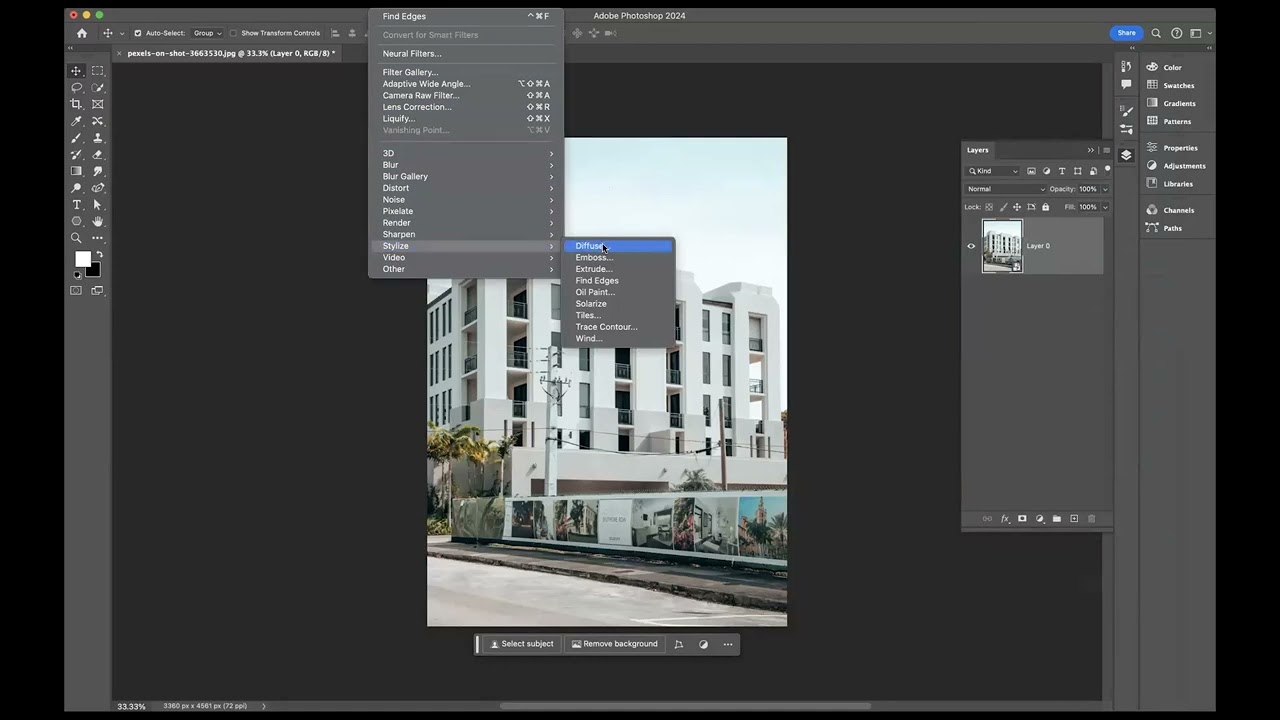Open layer filter Kind dropdown

click(x=993, y=171)
